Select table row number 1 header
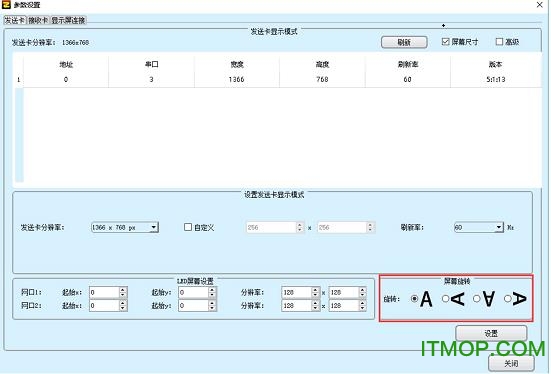The image size is (551, 374). (x=19, y=79)
